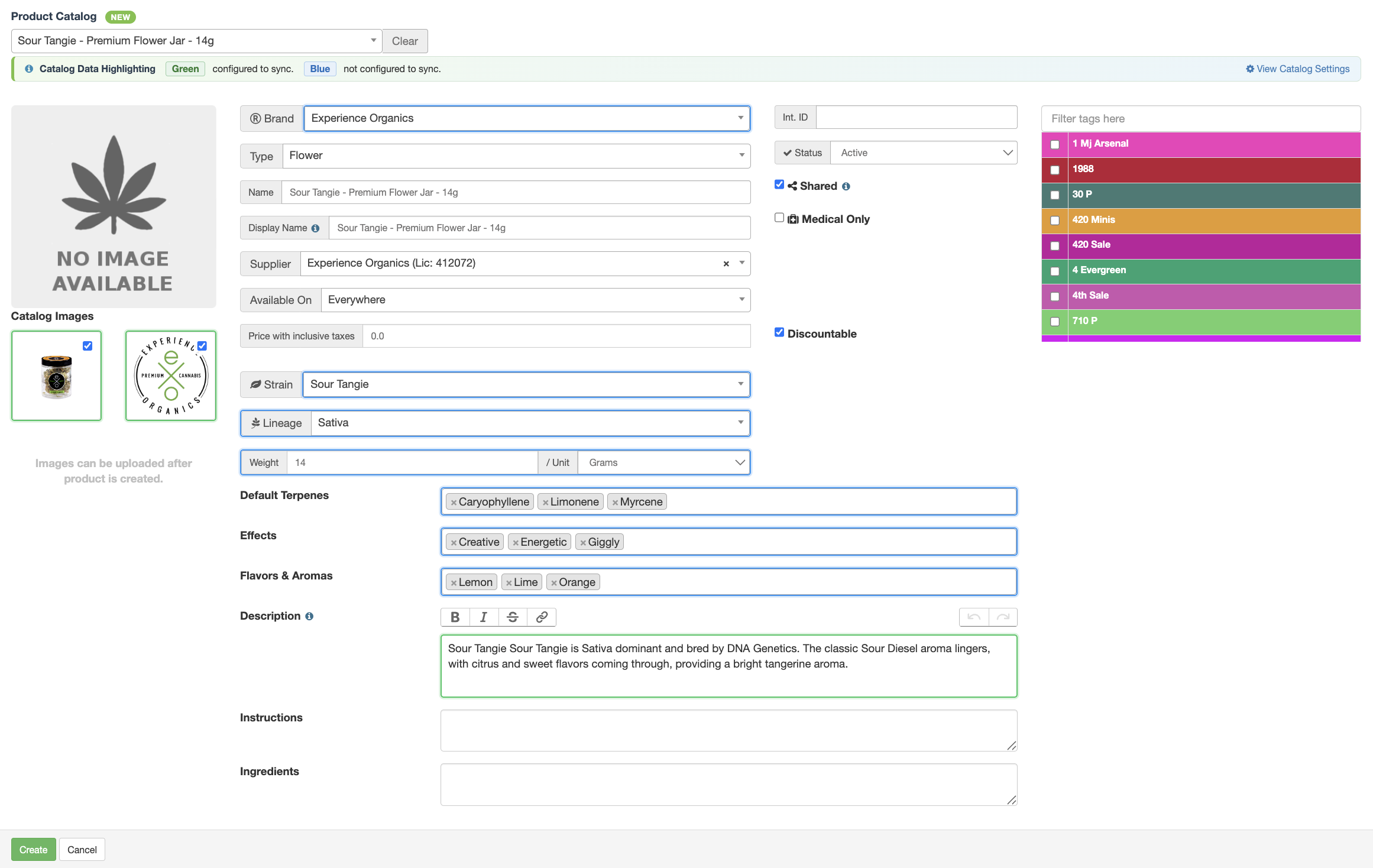
Task: Change the weight Unit dropdown from Grams
Action: (663, 462)
